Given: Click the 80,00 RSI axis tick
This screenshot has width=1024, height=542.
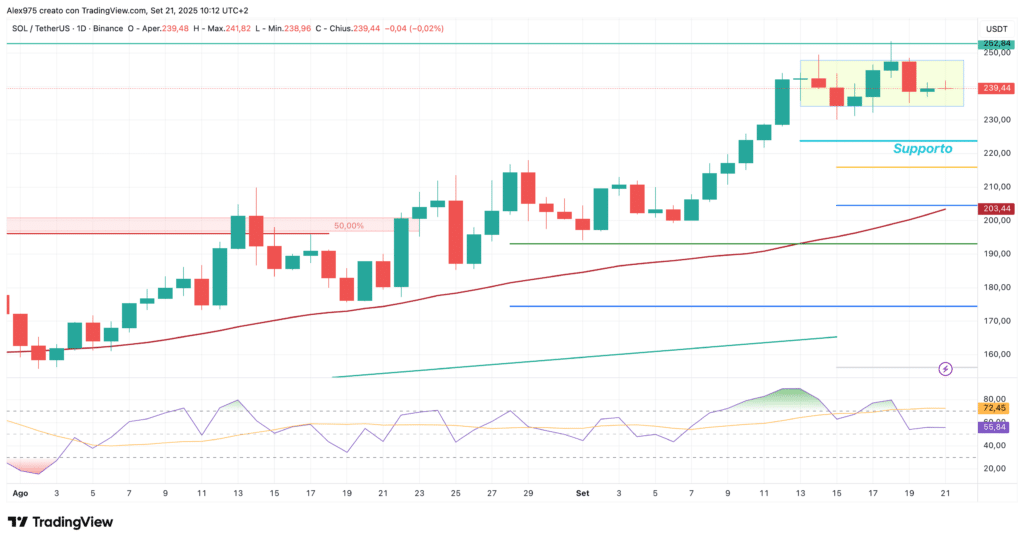Looking at the screenshot, I should [x=994, y=398].
